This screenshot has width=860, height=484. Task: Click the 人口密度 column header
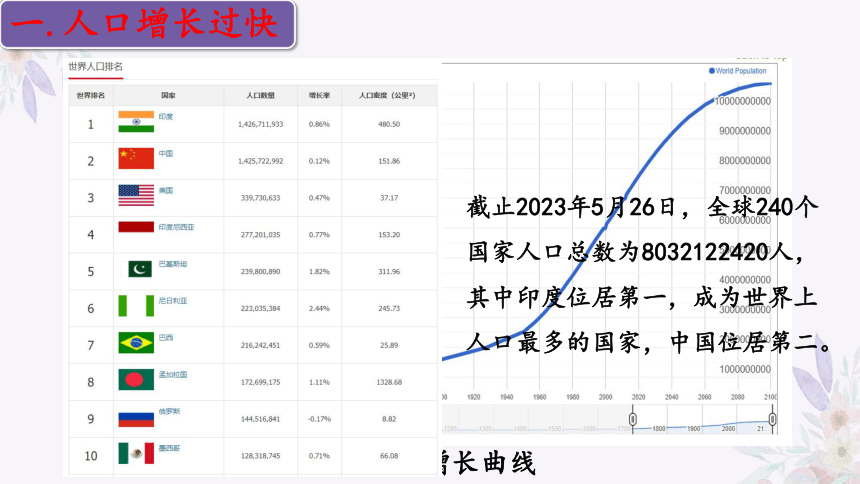coord(387,95)
